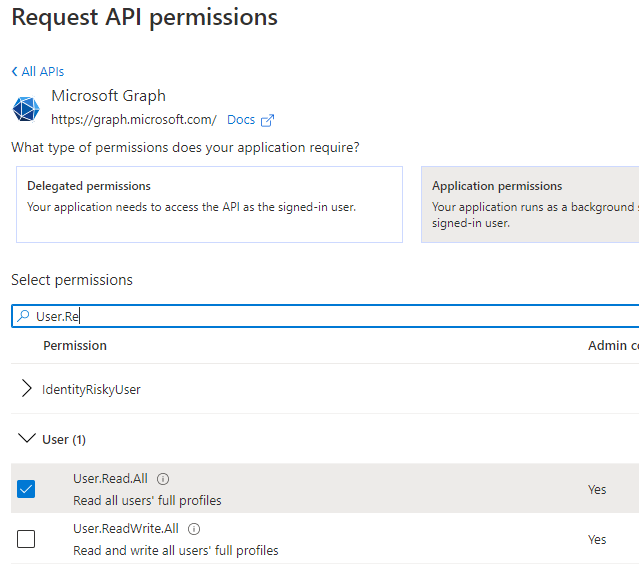Click the back chevron beside All APIs

pyautogui.click(x=15, y=72)
